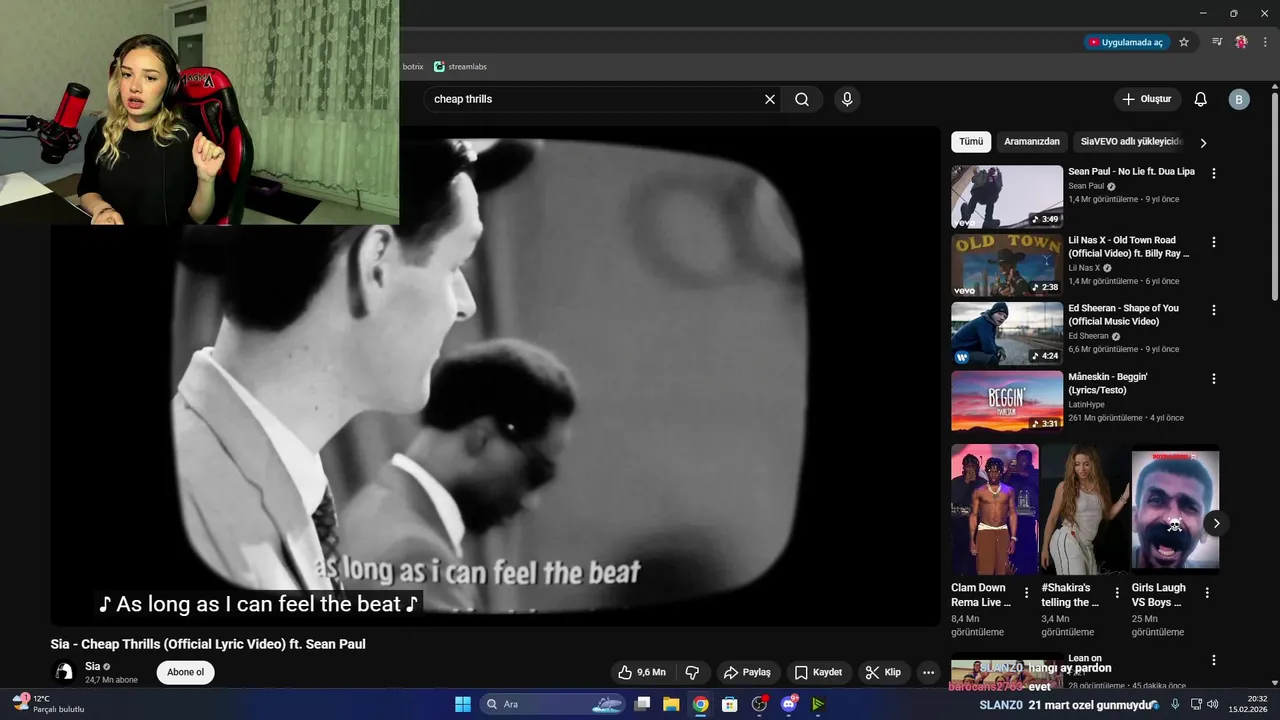Click the Klip scissors button
This screenshot has width=1280, height=720.
coord(883,672)
